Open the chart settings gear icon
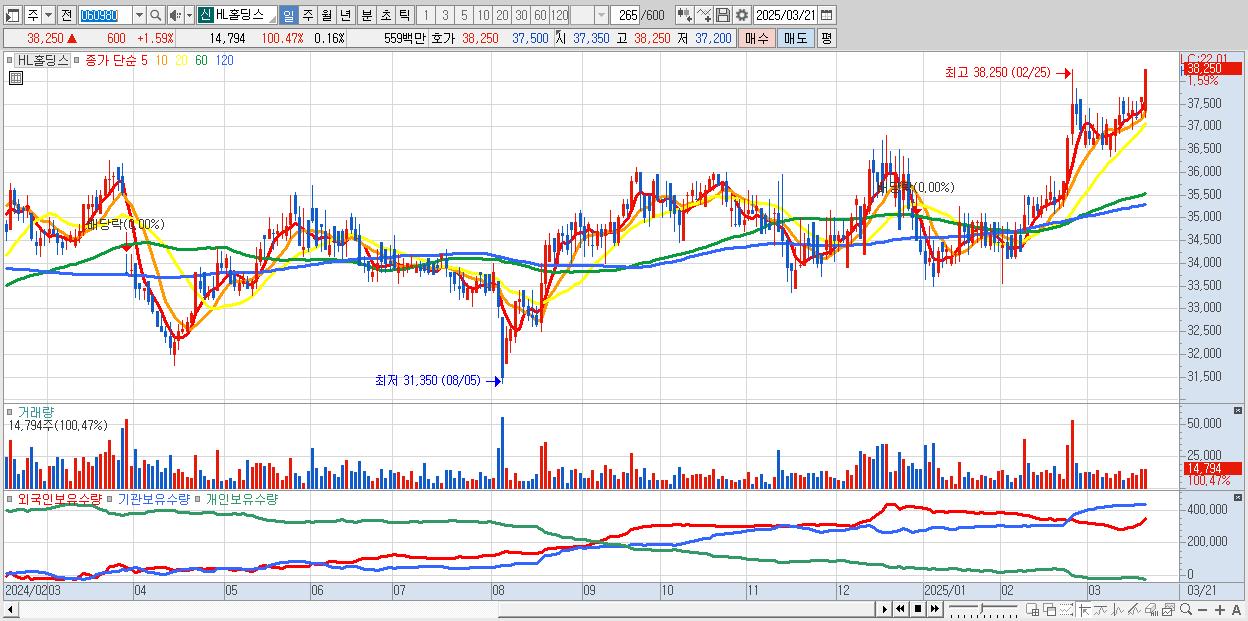 click(741, 15)
